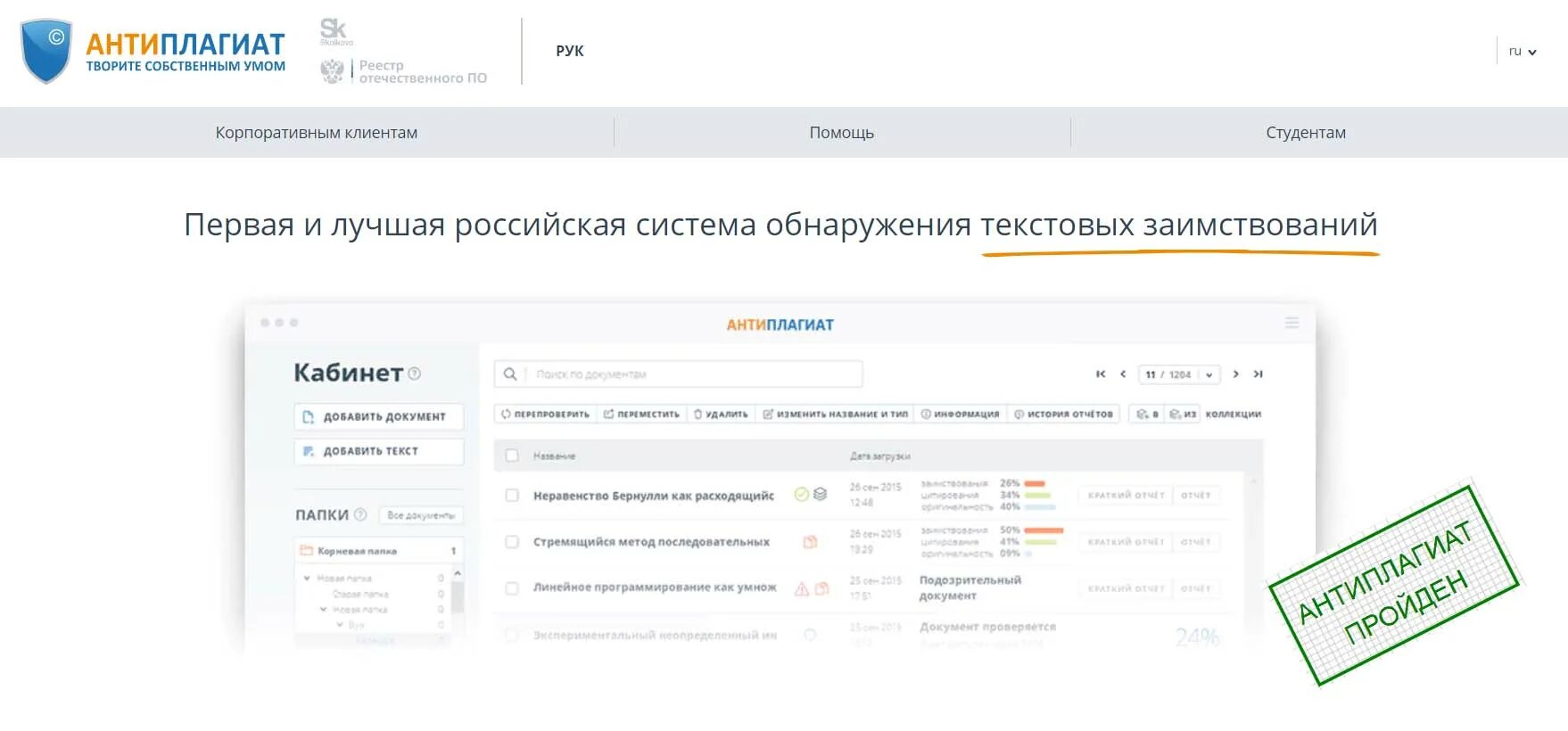Collapse the first Новая папка tree node
Viewport: 1568px width, 731px height.
[x=308, y=579]
